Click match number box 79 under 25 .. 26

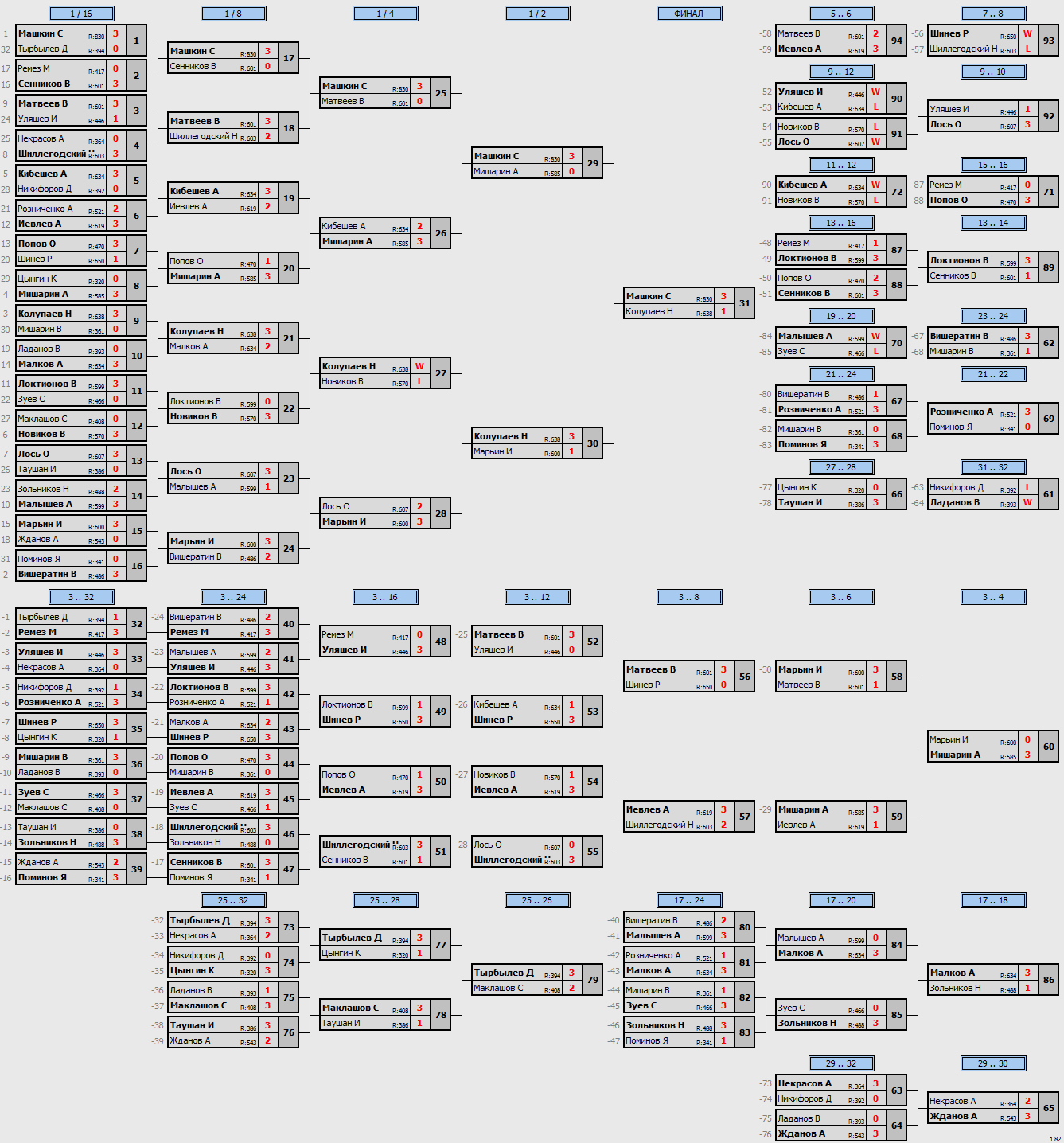pos(592,980)
